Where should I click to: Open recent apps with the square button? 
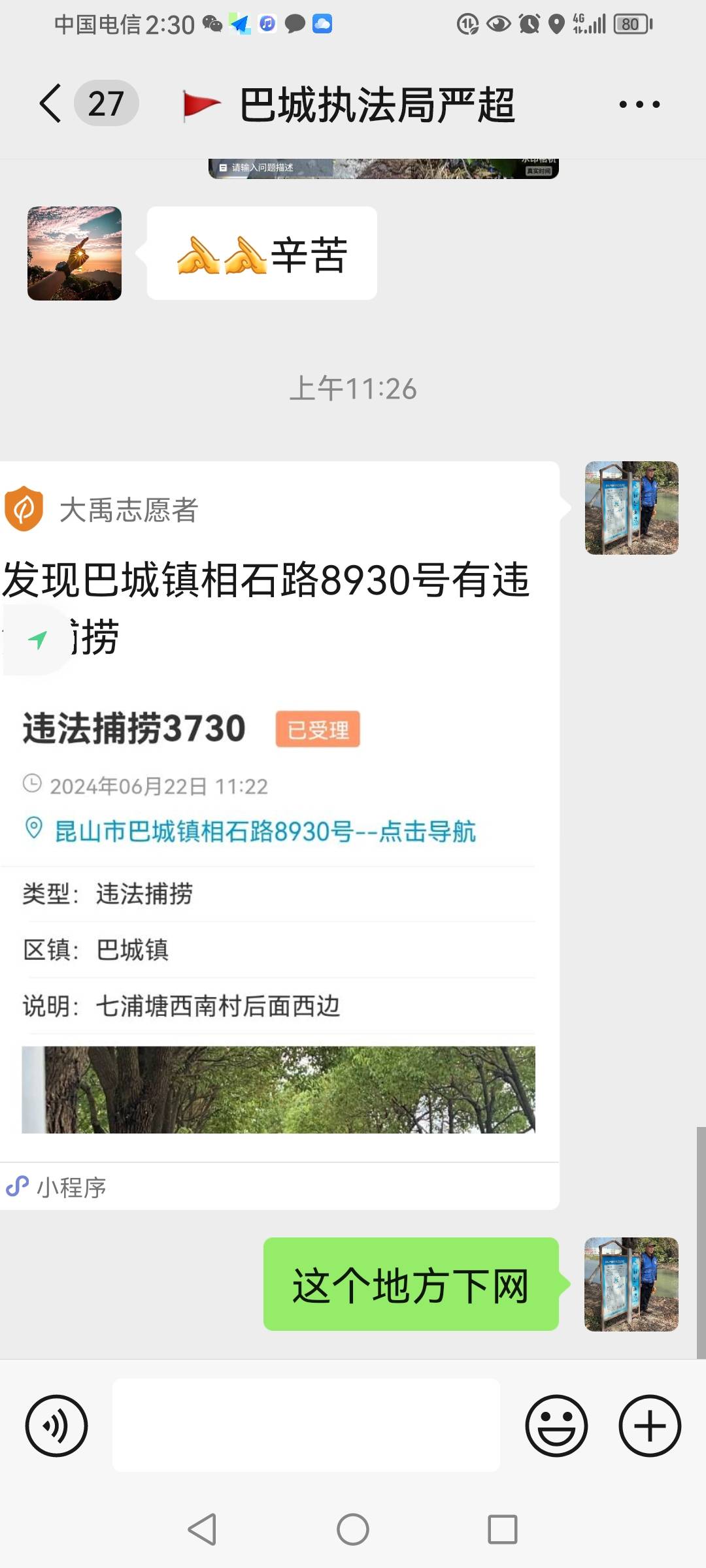503,1529
